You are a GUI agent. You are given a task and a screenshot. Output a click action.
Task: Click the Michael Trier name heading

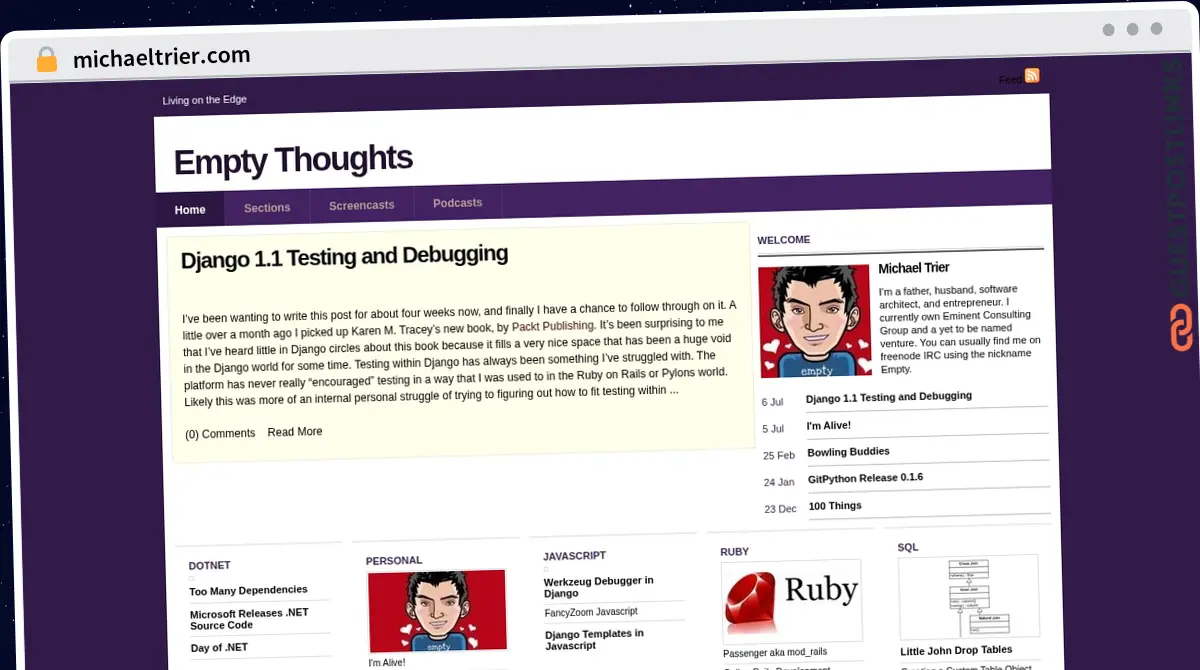point(914,268)
